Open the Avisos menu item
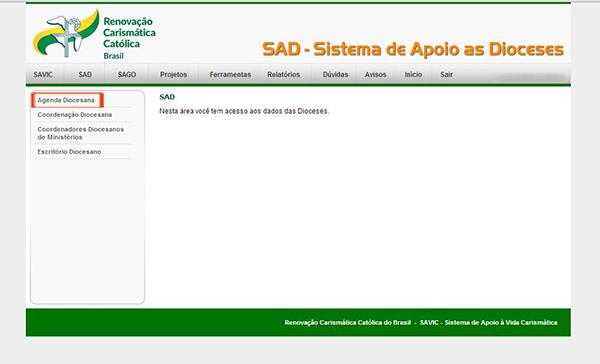 pyautogui.click(x=375, y=75)
